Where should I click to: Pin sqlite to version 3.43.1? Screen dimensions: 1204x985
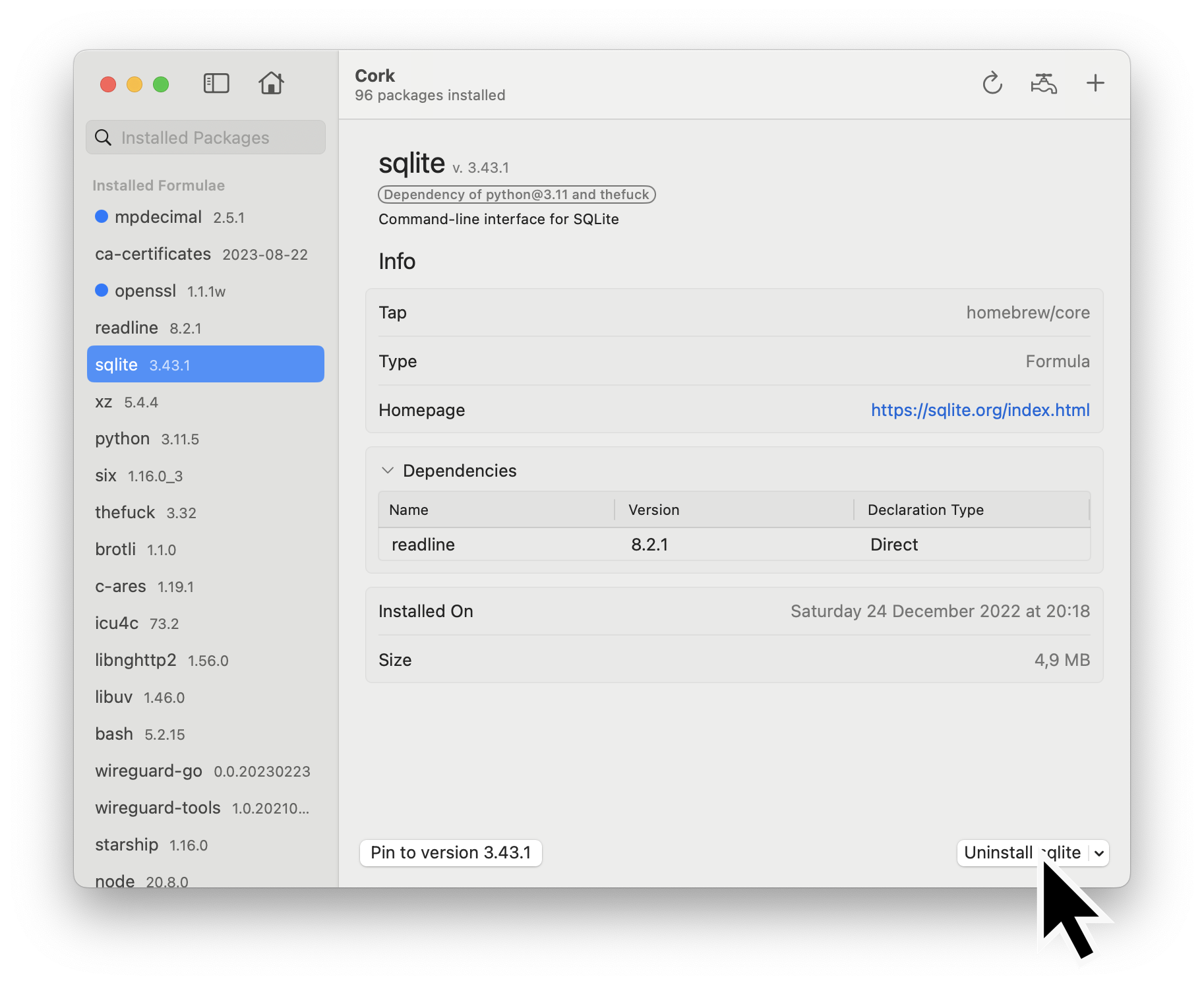450,853
